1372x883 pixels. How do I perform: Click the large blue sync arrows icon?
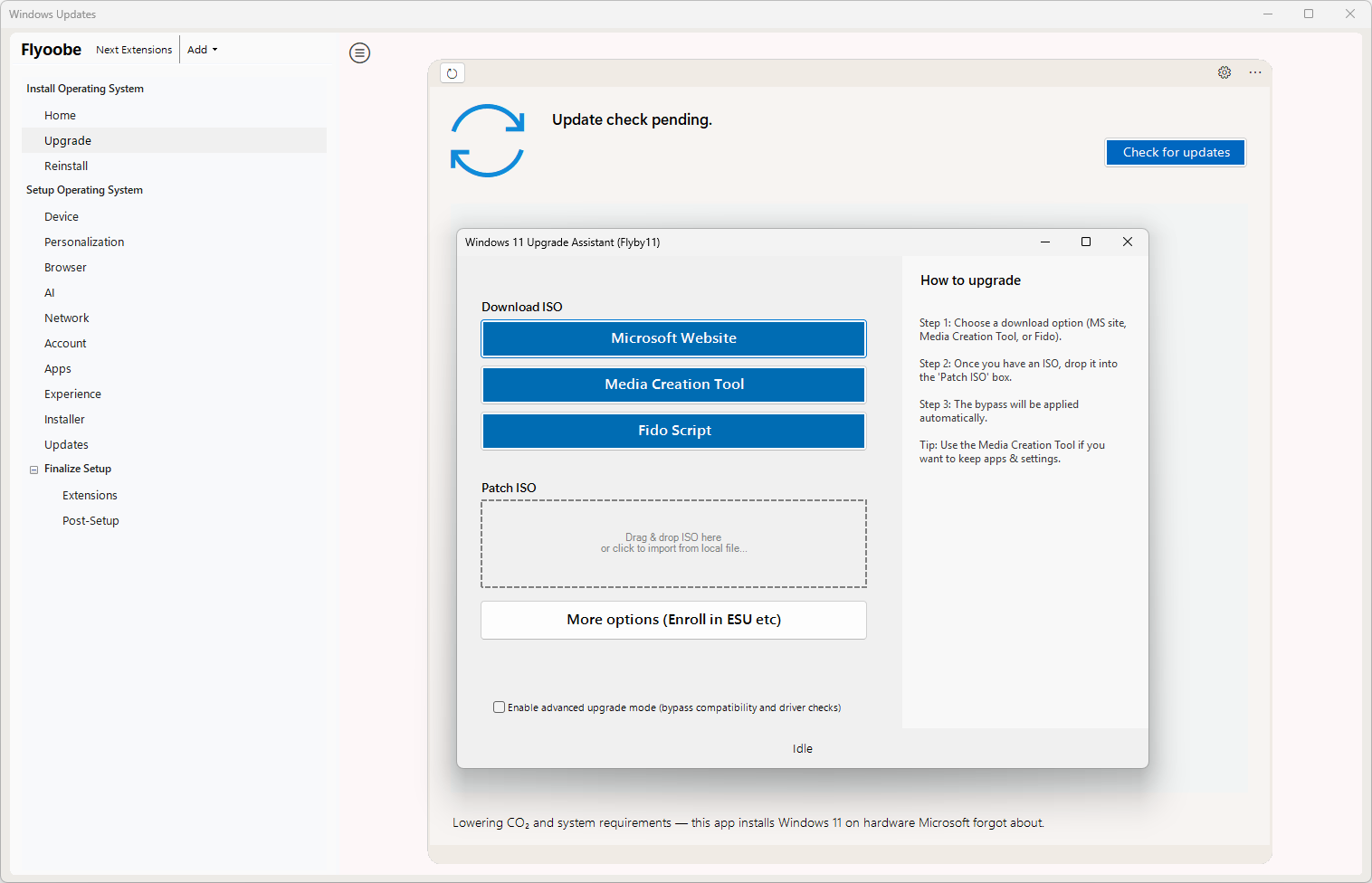coord(487,141)
